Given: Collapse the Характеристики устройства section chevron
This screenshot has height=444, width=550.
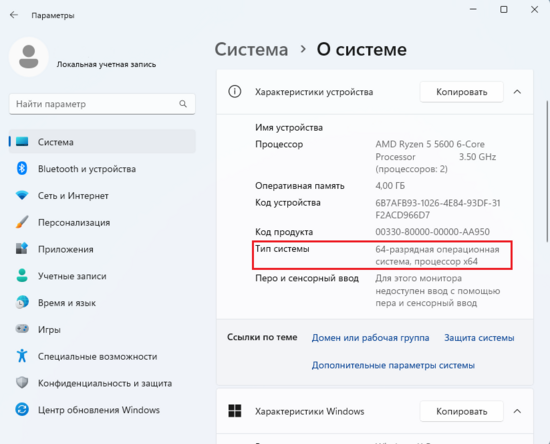Looking at the screenshot, I should click(x=517, y=92).
